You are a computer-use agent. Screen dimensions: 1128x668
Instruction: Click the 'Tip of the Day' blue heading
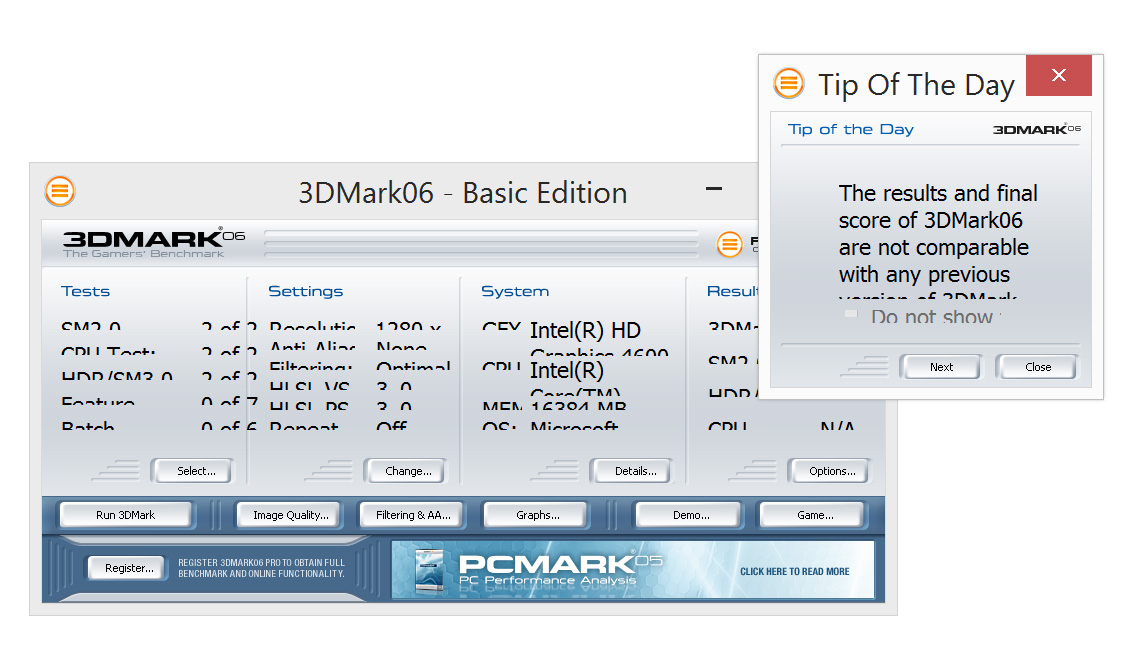(850, 129)
